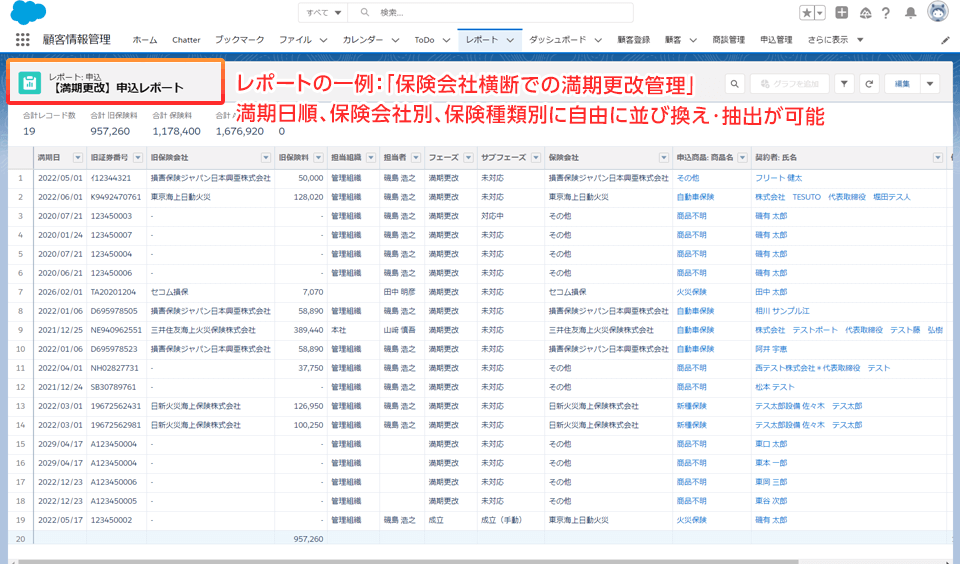Click the favorites star icon
This screenshot has width=960, height=564.
pos(807,13)
